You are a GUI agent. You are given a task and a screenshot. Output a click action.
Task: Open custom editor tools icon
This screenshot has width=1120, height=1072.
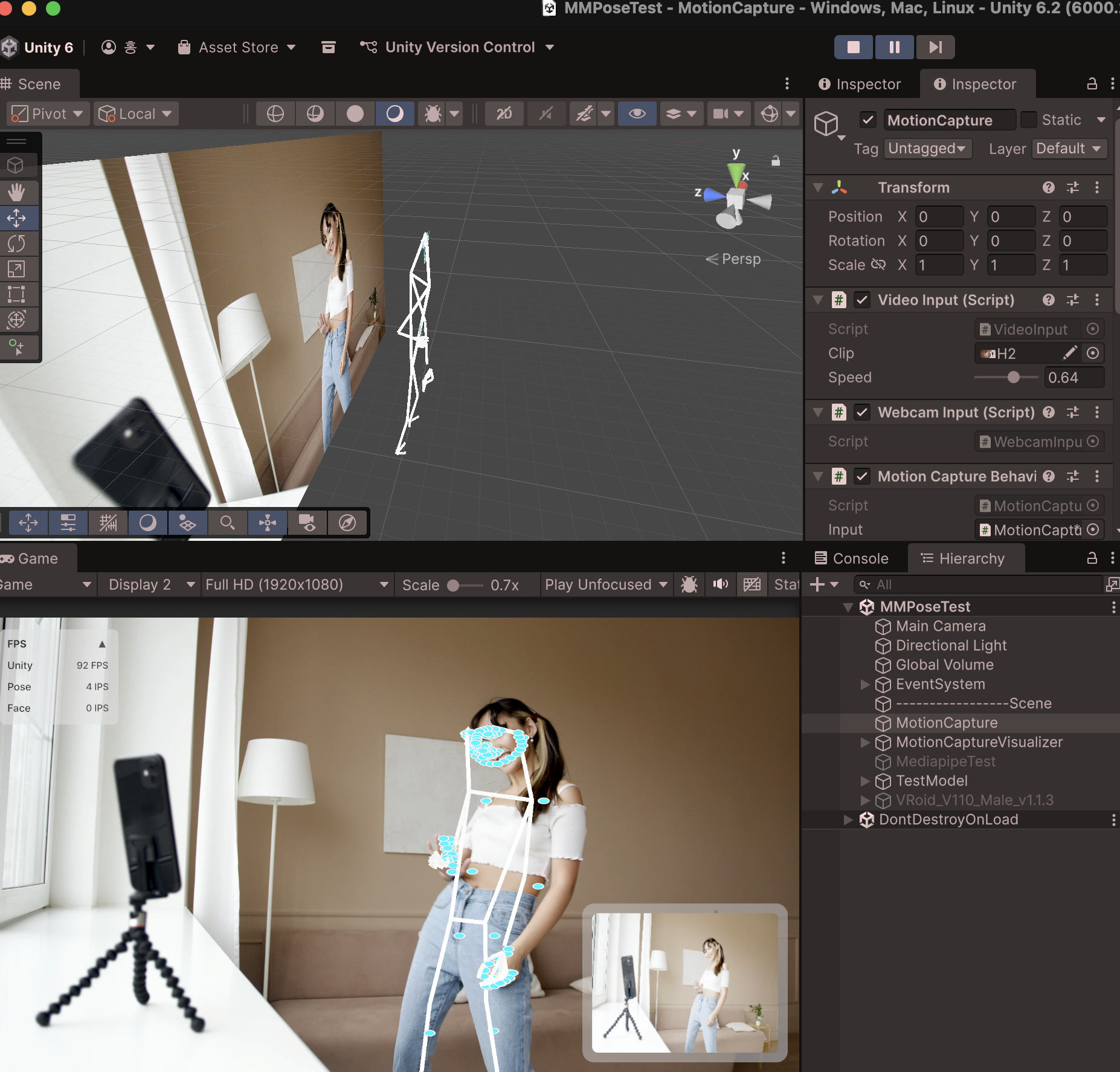point(16,347)
